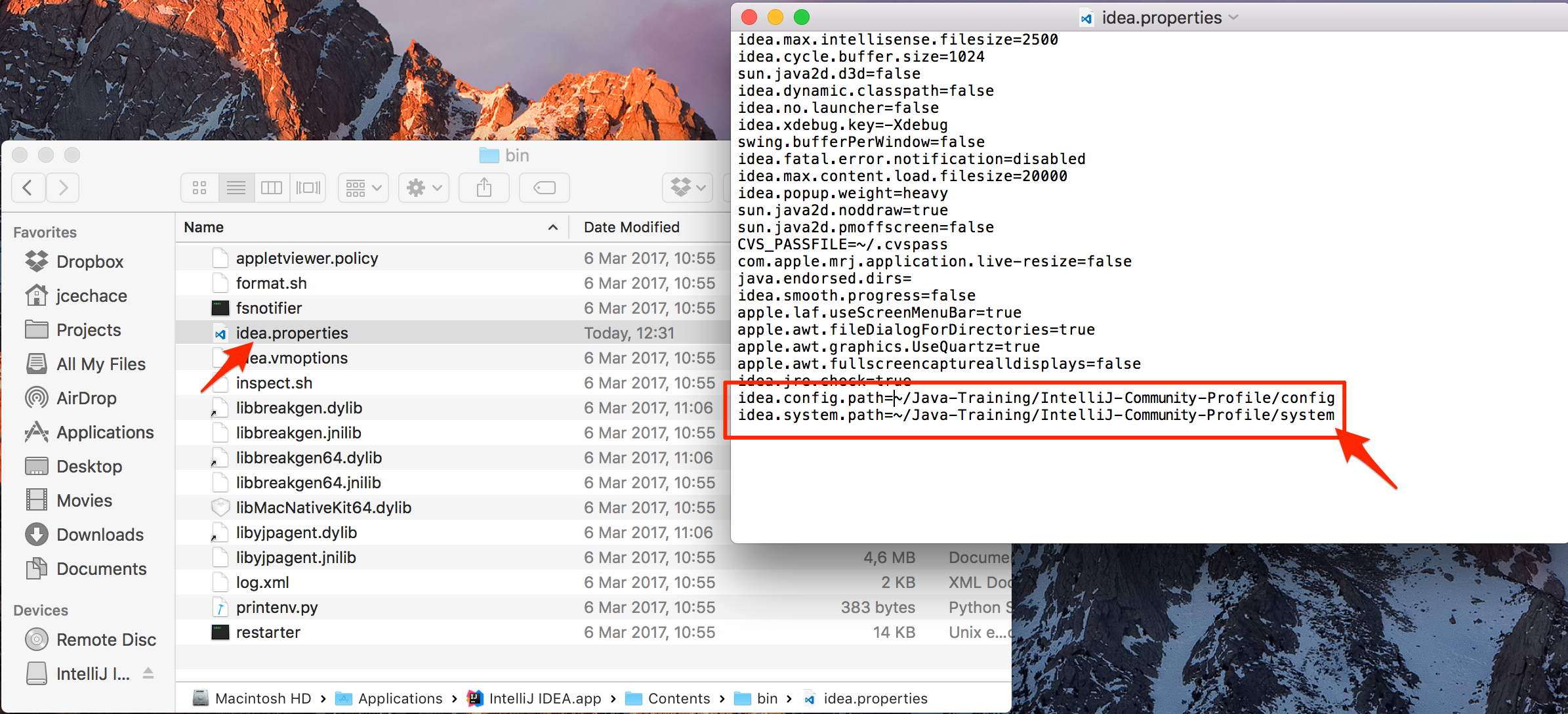
Task: Open the gear Action menu
Action: click(x=424, y=188)
